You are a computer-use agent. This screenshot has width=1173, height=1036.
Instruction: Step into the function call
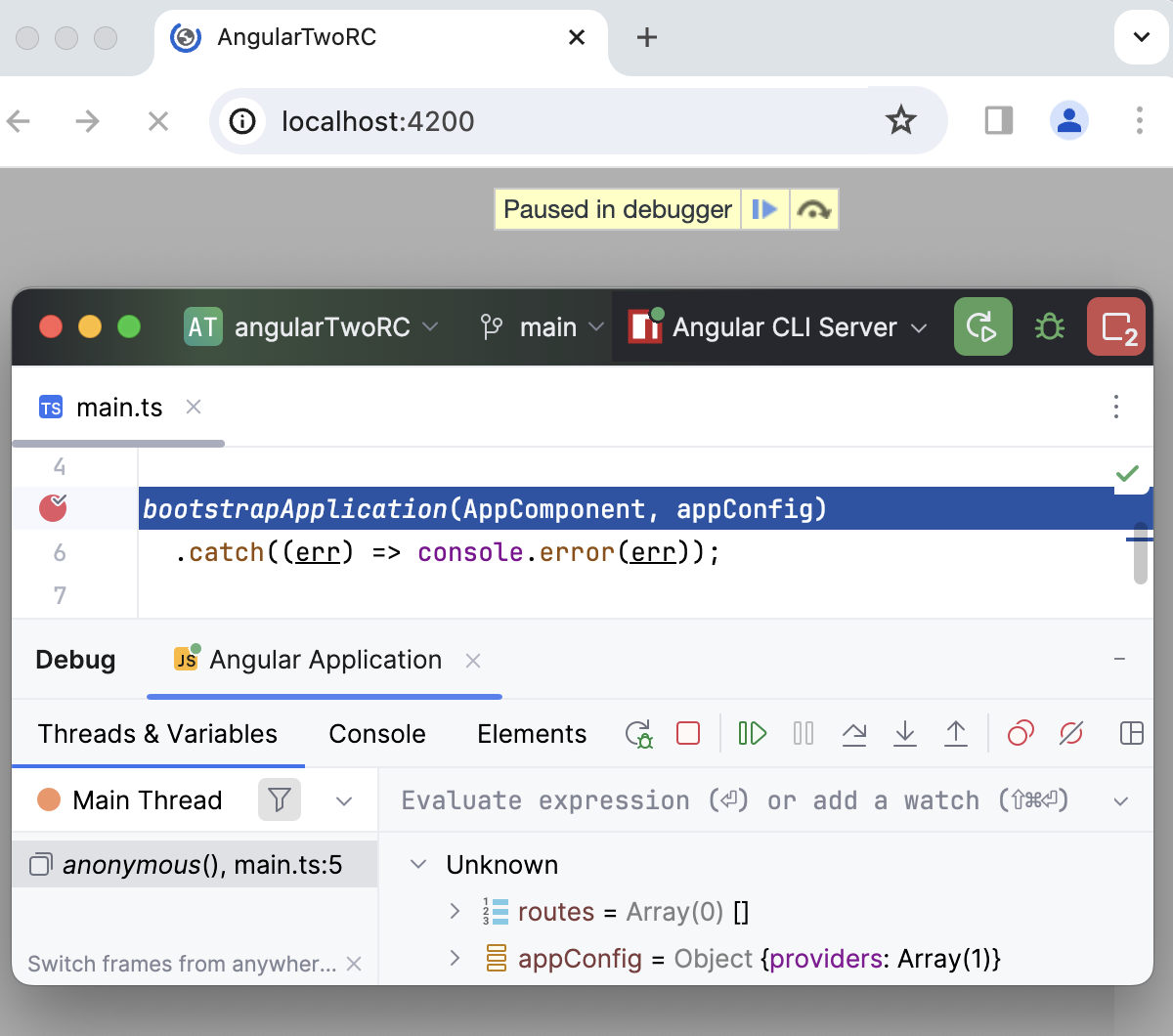[905, 733]
